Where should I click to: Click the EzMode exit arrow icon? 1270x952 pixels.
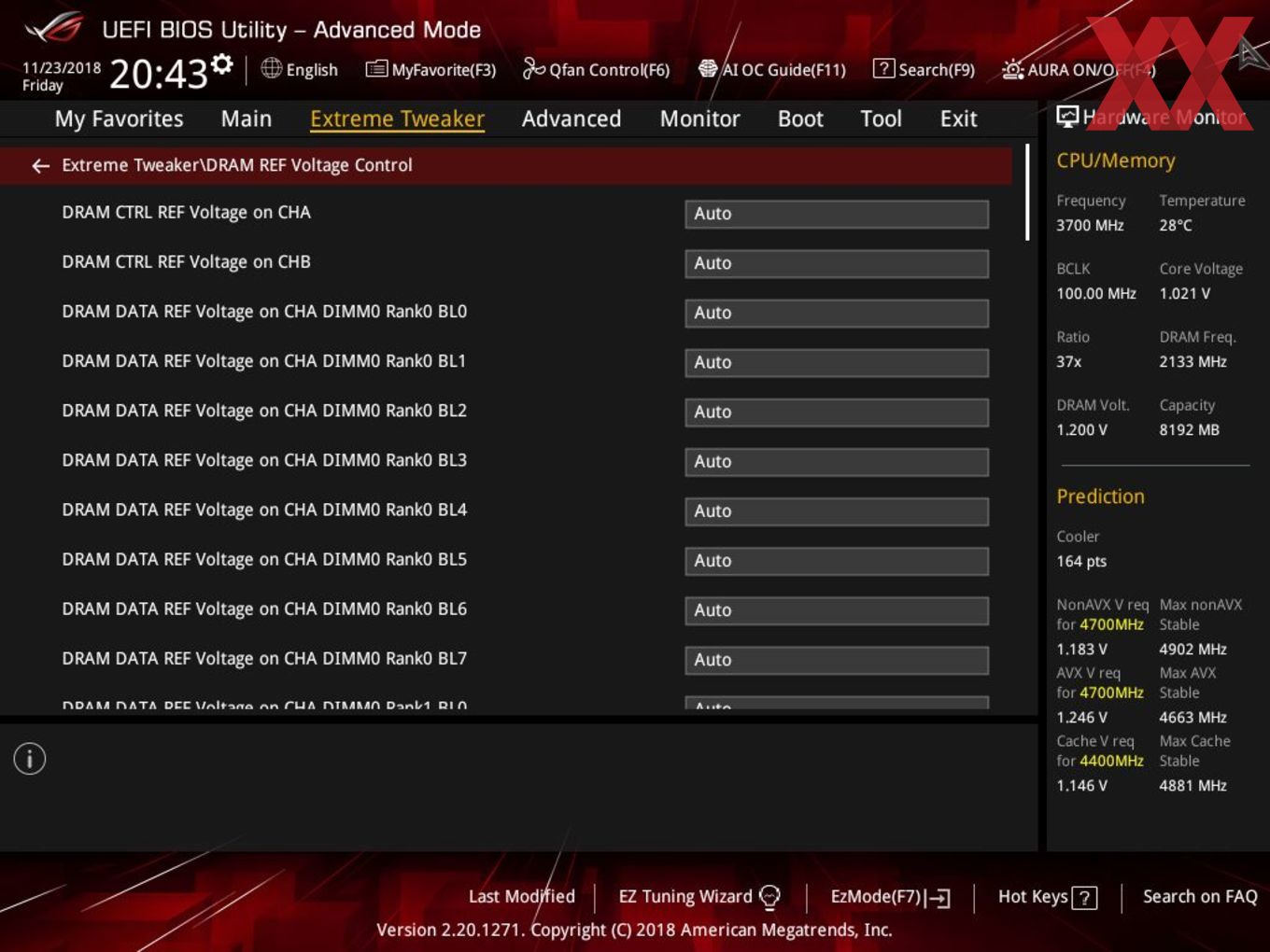click(x=938, y=898)
